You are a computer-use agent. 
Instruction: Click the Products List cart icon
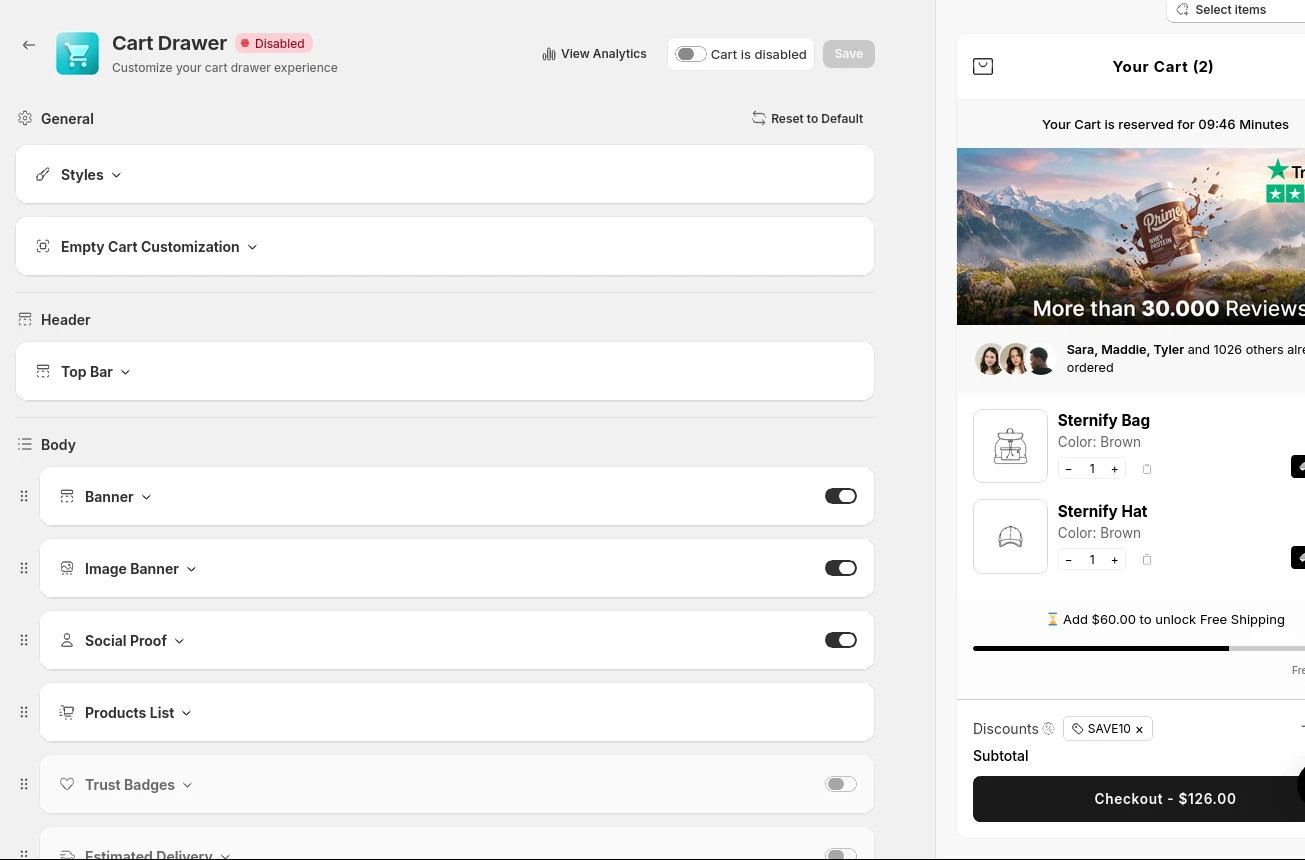(67, 713)
